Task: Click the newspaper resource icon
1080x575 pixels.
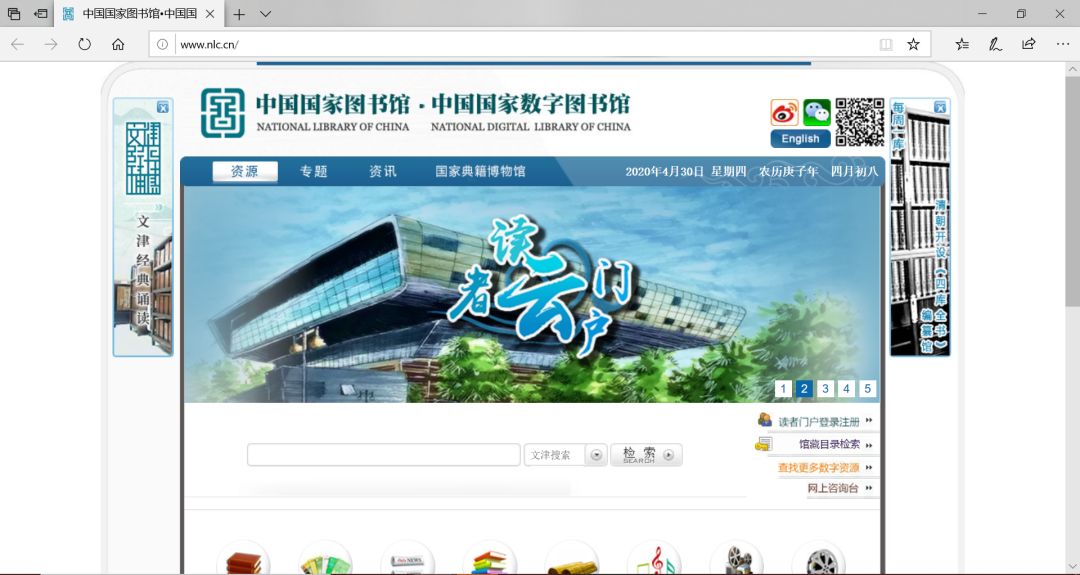Action: pyautogui.click(x=407, y=559)
